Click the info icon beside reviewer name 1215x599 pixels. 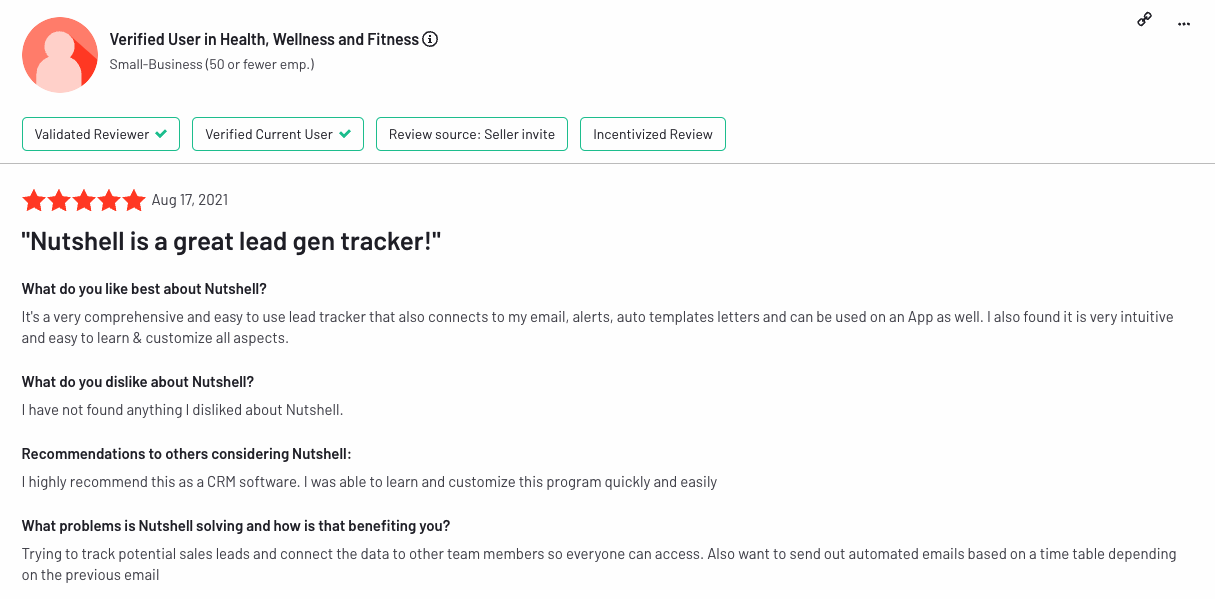[x=430, y=40]
